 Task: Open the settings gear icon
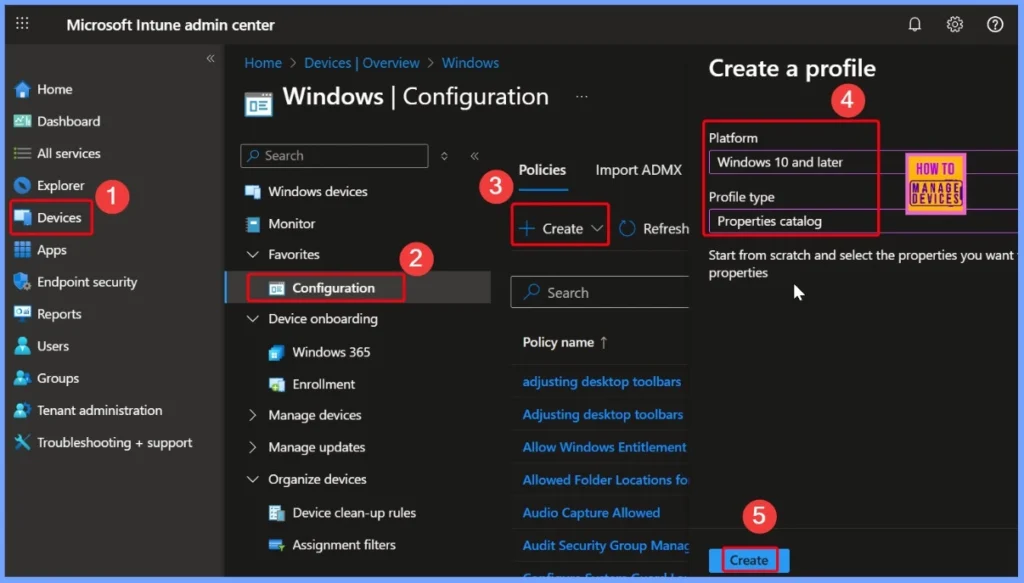pos(954,24)
